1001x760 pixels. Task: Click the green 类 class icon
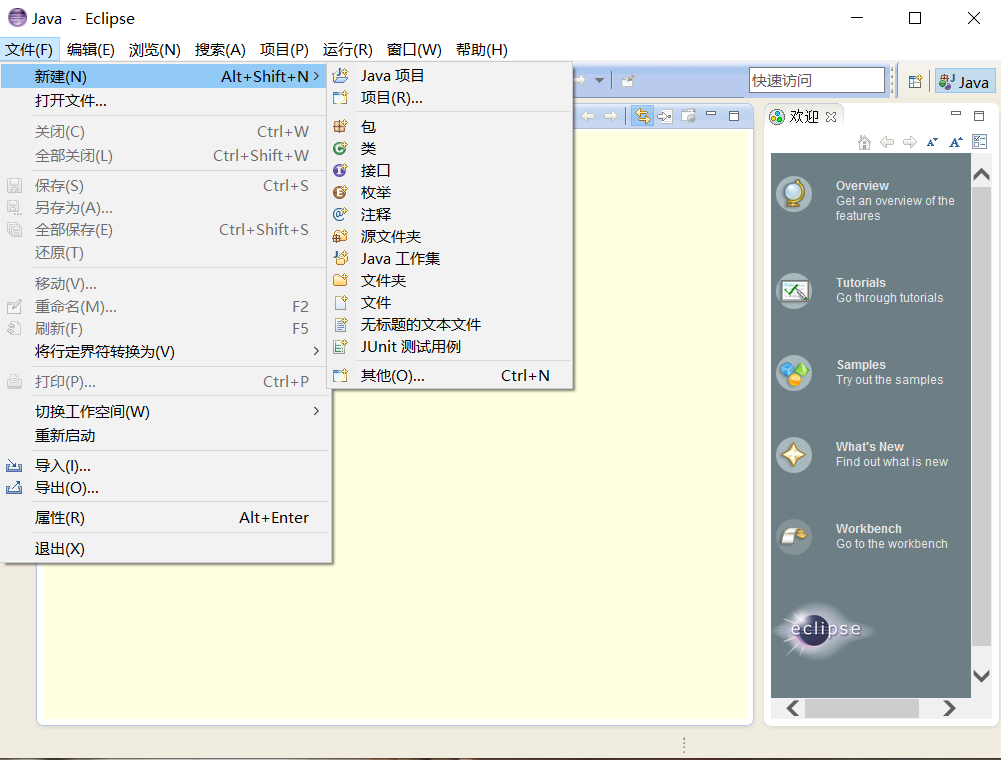341,149
